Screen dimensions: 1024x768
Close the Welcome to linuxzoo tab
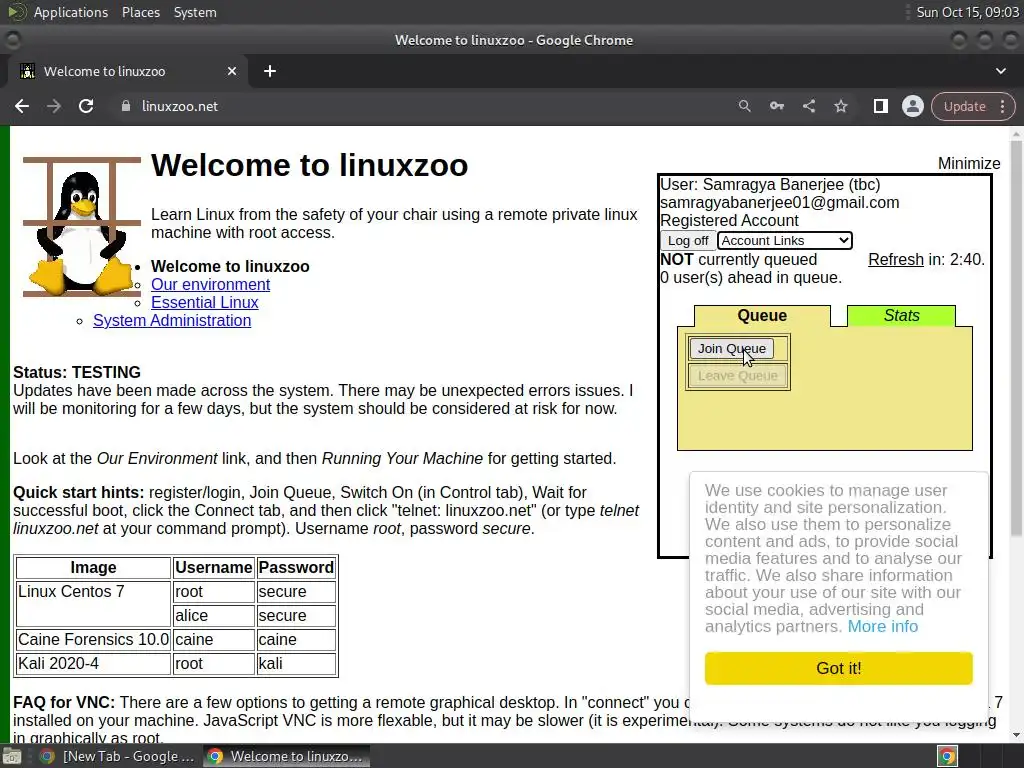[232, 71]
